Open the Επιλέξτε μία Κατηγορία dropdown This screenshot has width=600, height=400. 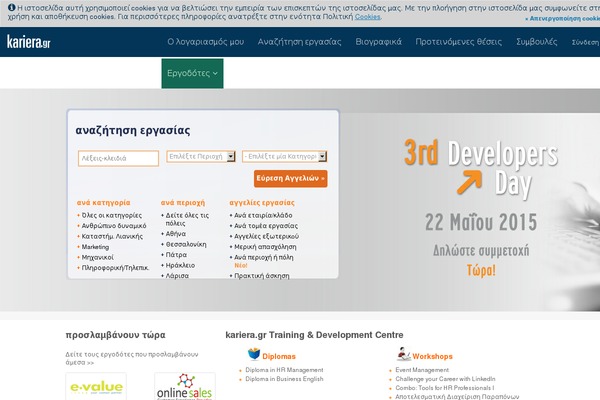pos(285,157)
